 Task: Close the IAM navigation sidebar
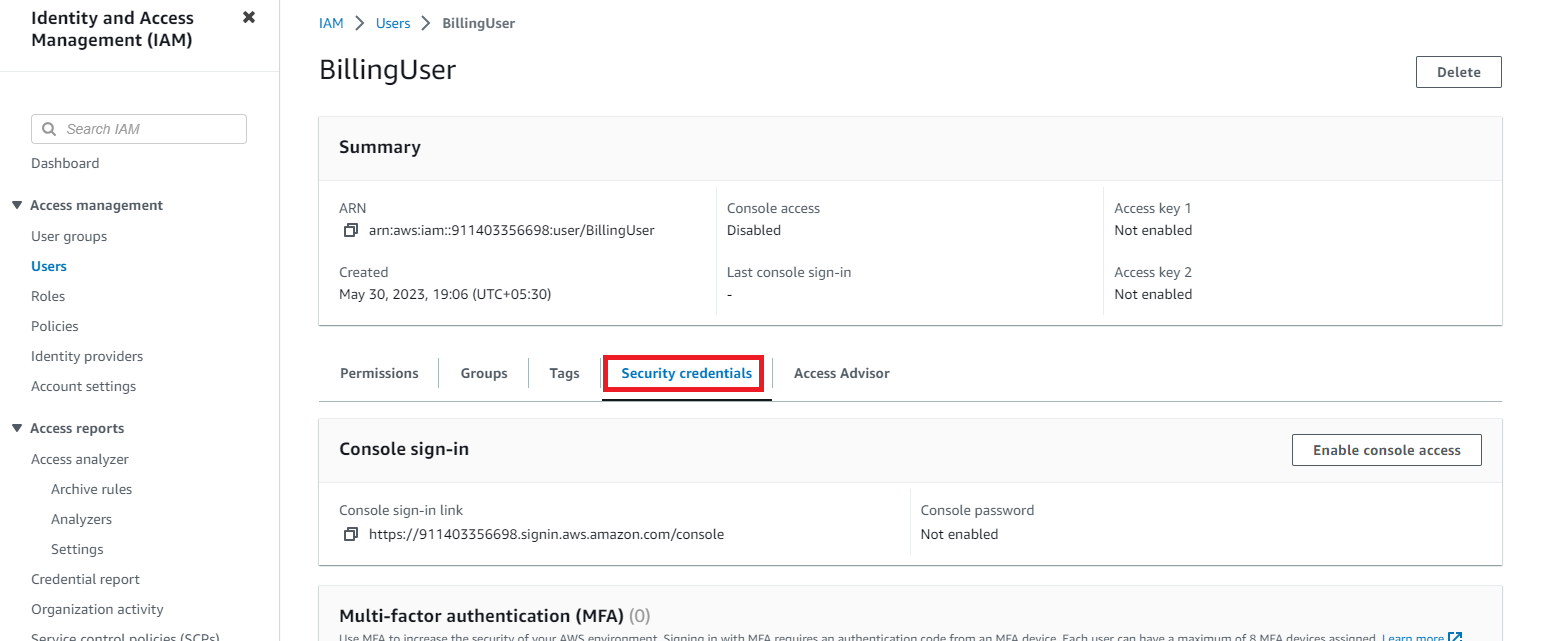[x=249, y=18]
